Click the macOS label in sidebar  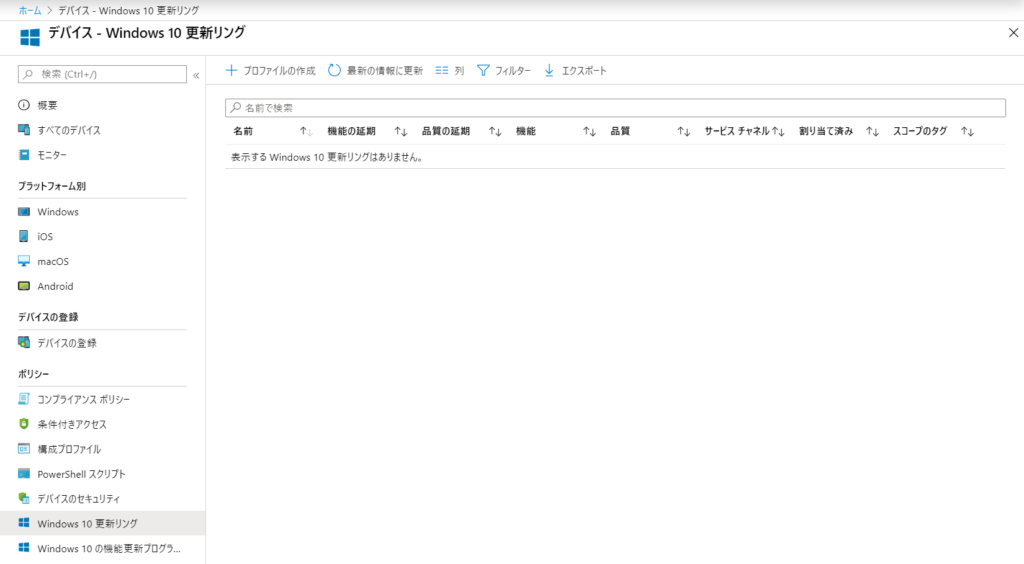(53, 261)
